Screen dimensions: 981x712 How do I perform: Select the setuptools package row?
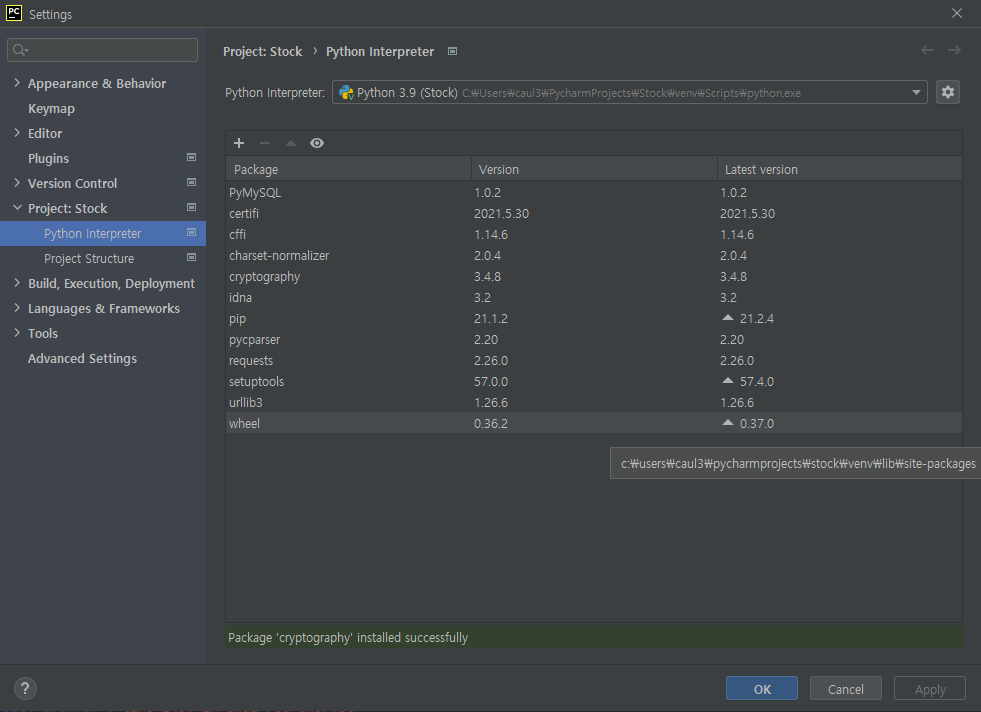coord(594,381)
